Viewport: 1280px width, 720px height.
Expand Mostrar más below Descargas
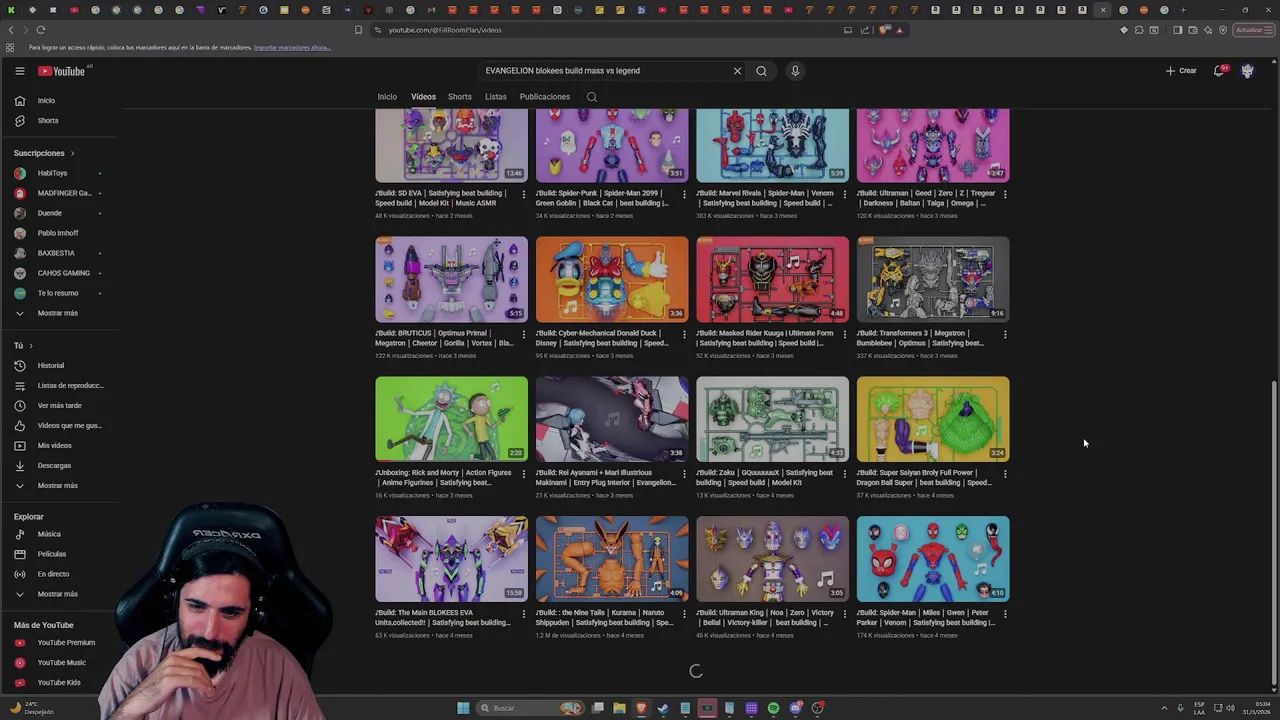click(x=60, y=485)
